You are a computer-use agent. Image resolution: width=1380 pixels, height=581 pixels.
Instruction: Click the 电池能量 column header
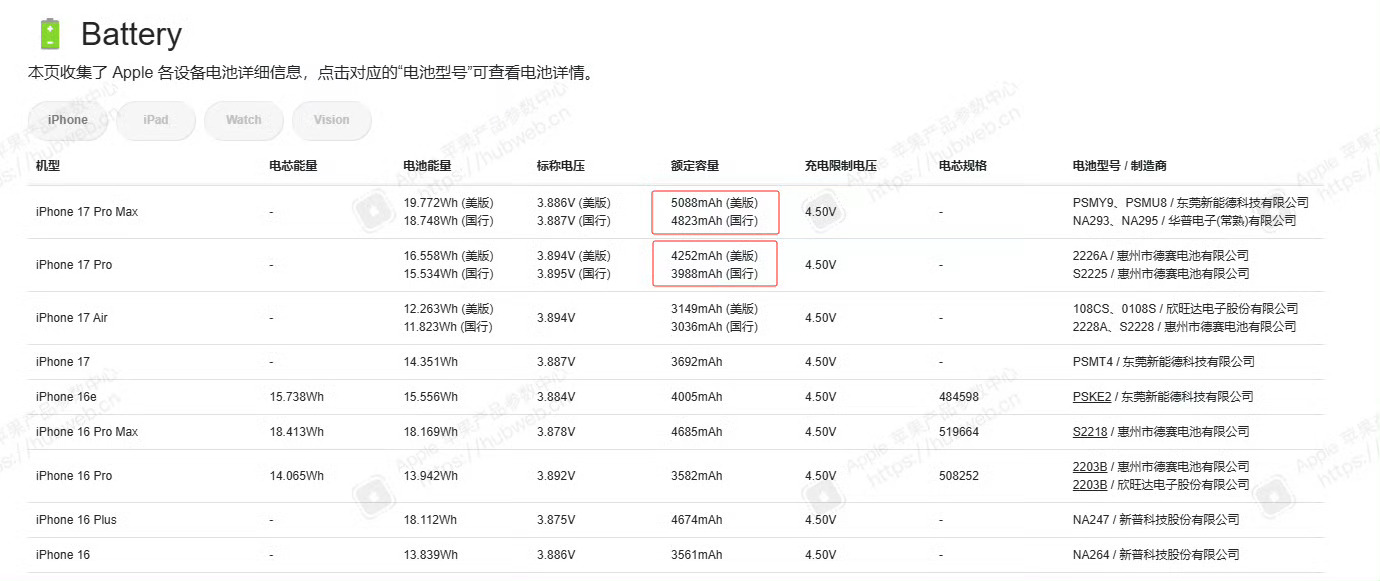(x=427, y=166)
